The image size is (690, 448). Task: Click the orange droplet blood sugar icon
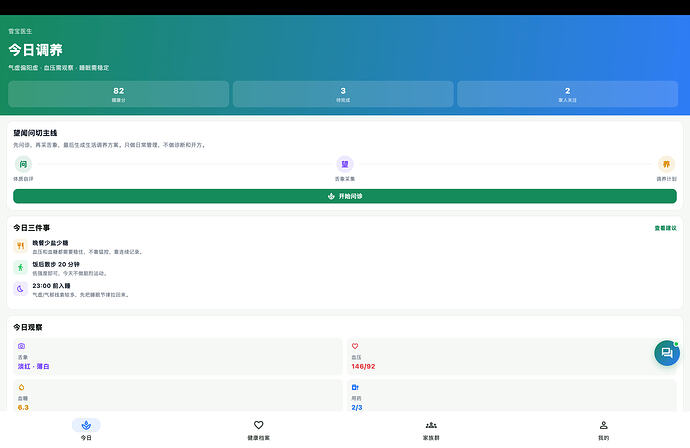pos(22,387)
